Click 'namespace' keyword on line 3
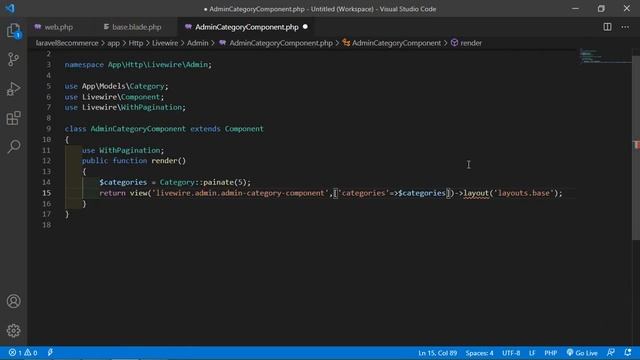The height and width of the screenshot is (360, 640). [x=84, y=64]
